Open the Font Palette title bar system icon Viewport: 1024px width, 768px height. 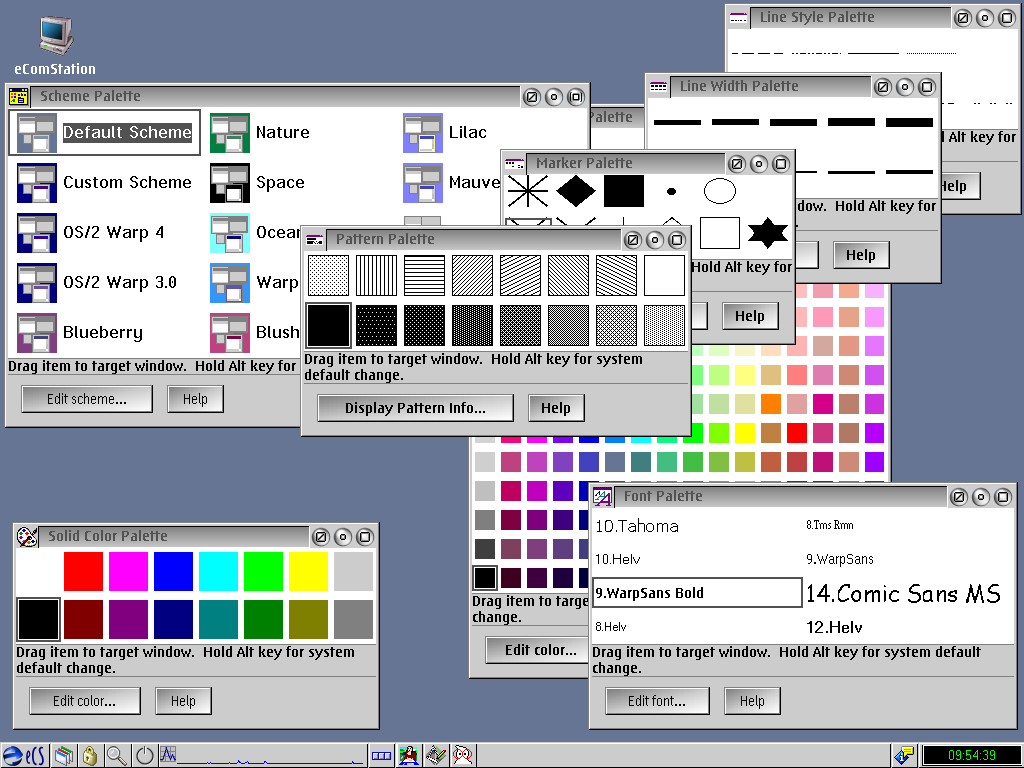(602, 497)
